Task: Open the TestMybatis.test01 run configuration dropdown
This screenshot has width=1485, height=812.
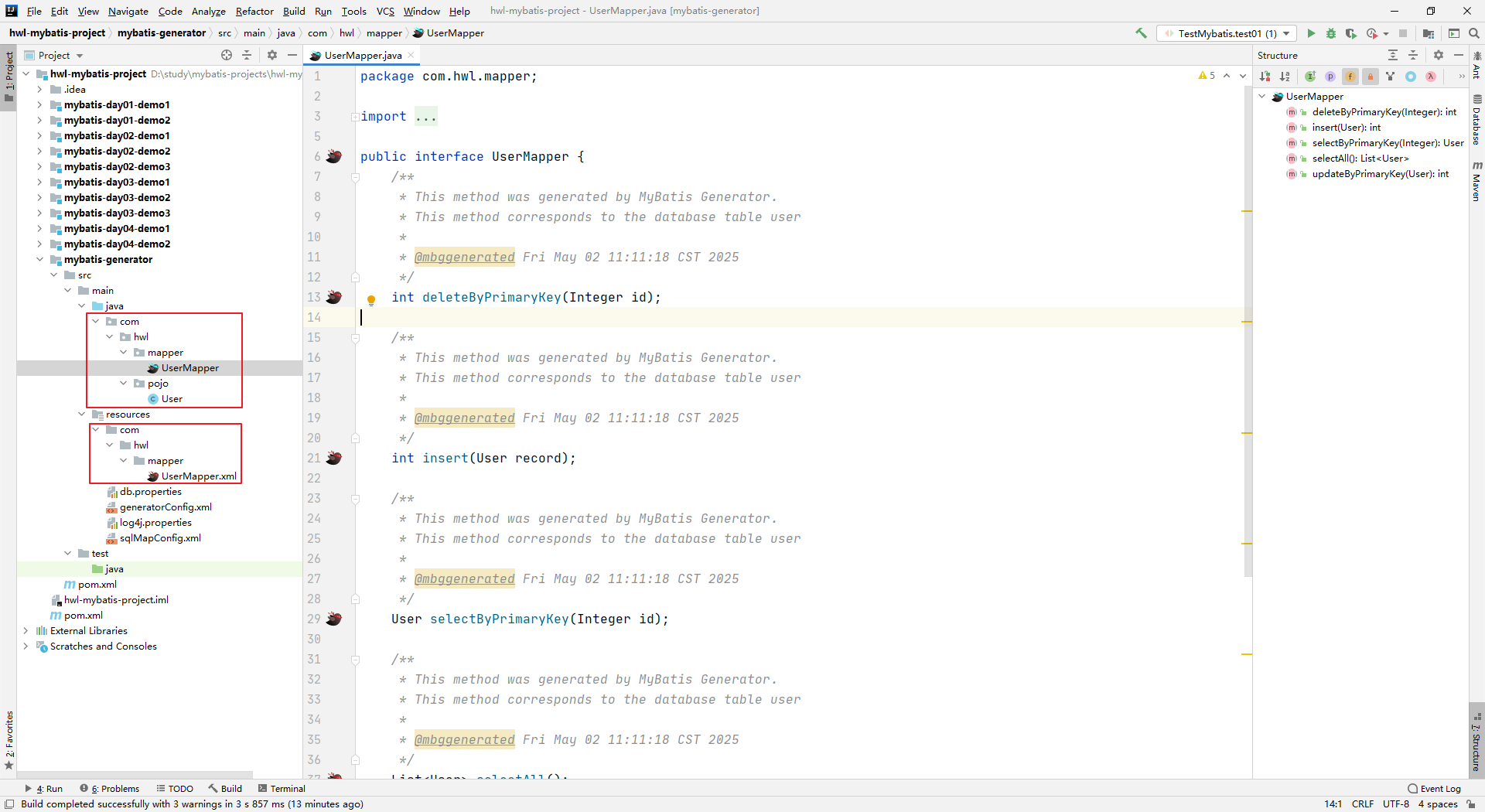Action: [x=1227, y=33]
